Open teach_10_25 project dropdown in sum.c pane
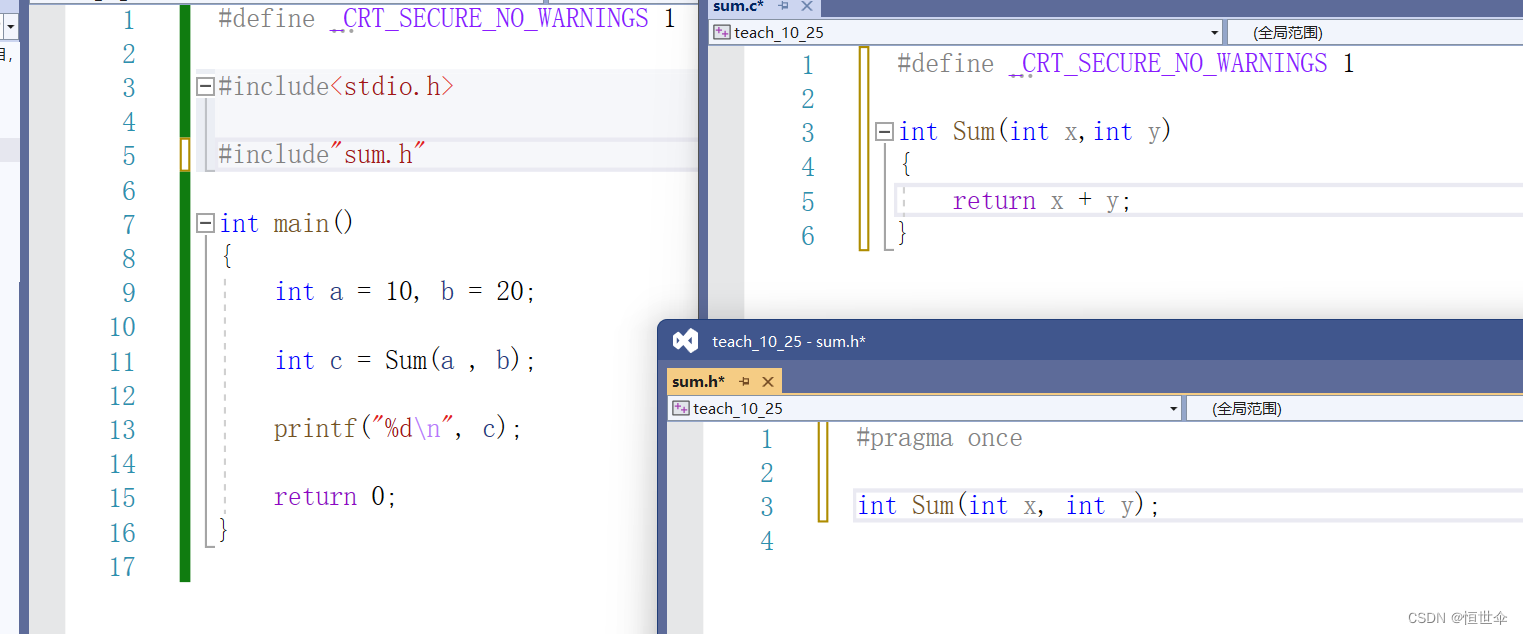This screenshot has width=1523, height=634. [966, 32]
